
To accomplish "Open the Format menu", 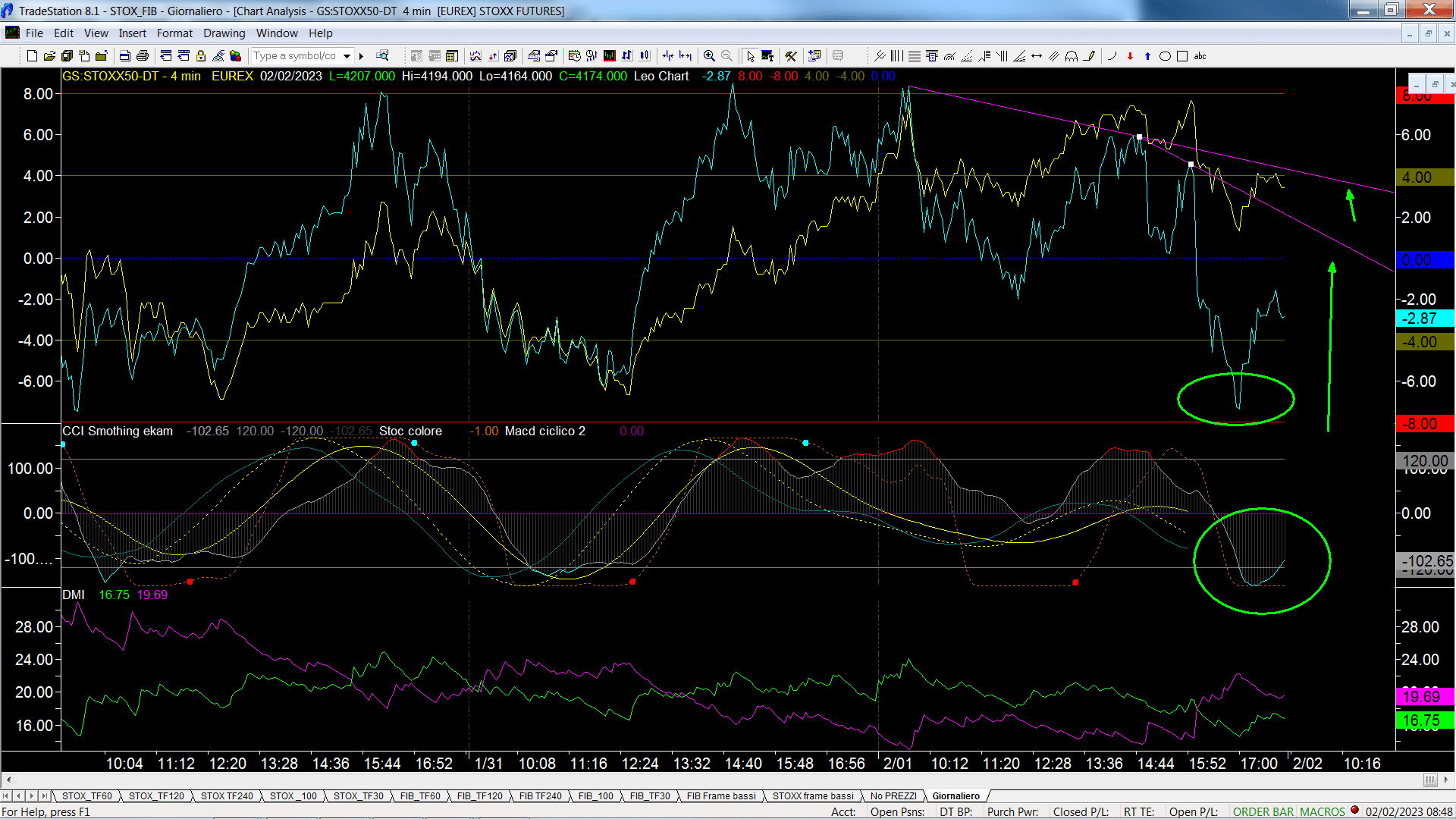I will (174, 33).
